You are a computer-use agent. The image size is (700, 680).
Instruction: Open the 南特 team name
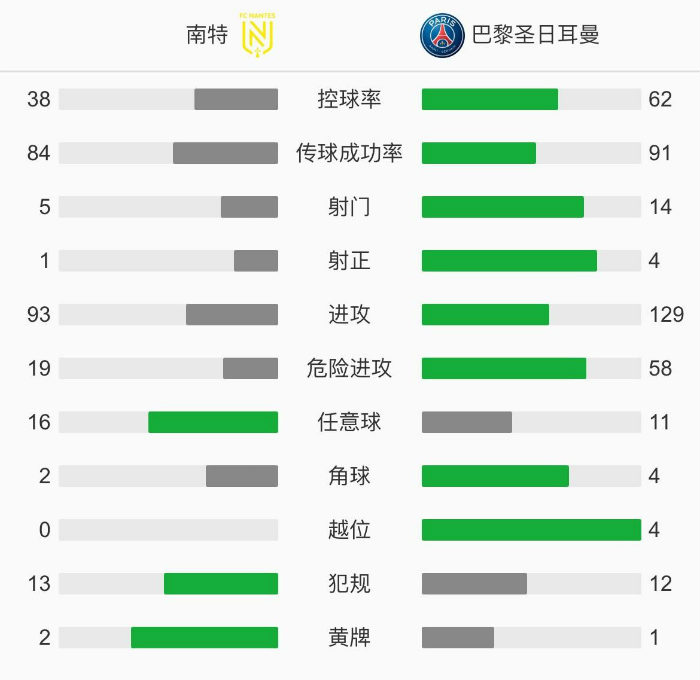coord(207,35)
